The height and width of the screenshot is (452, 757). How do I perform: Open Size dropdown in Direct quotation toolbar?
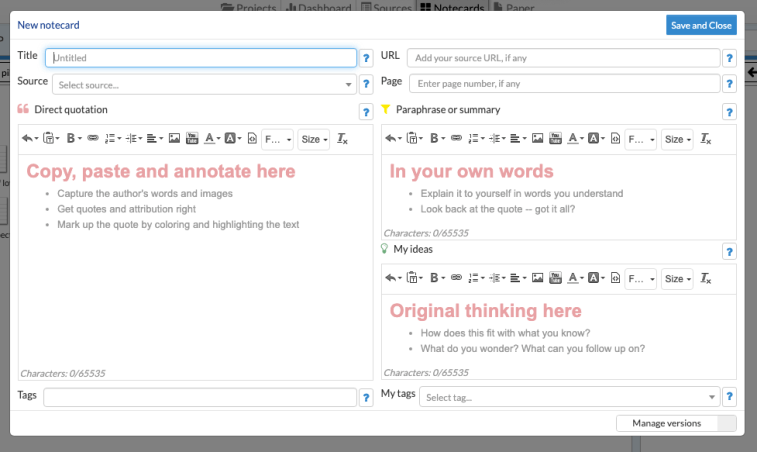[314, 140]
